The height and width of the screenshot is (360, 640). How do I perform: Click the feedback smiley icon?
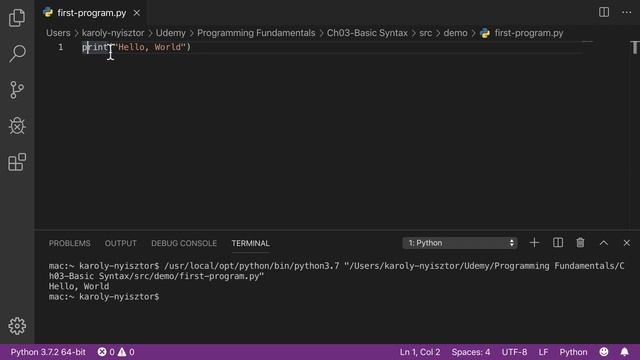(x=604, y=352)
